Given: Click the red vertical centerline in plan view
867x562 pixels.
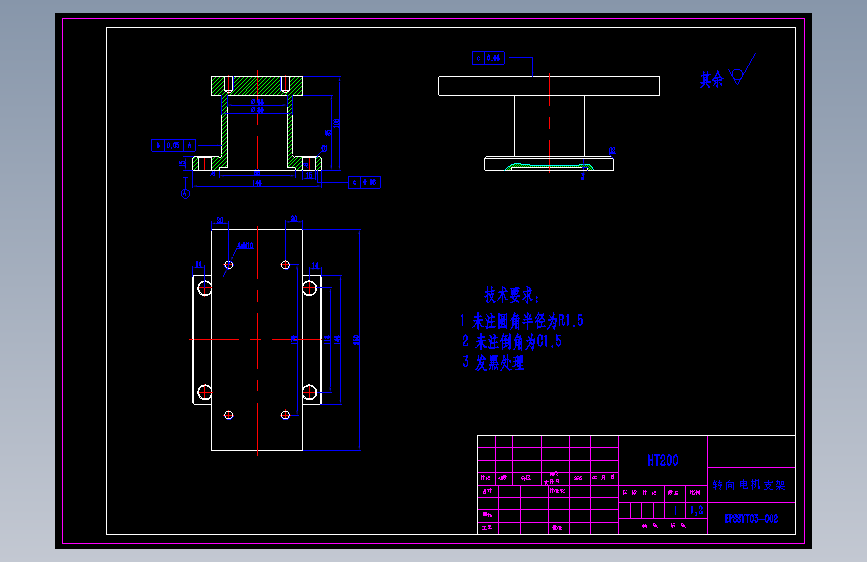Looking at the screenshot, I should coord(258,340).
